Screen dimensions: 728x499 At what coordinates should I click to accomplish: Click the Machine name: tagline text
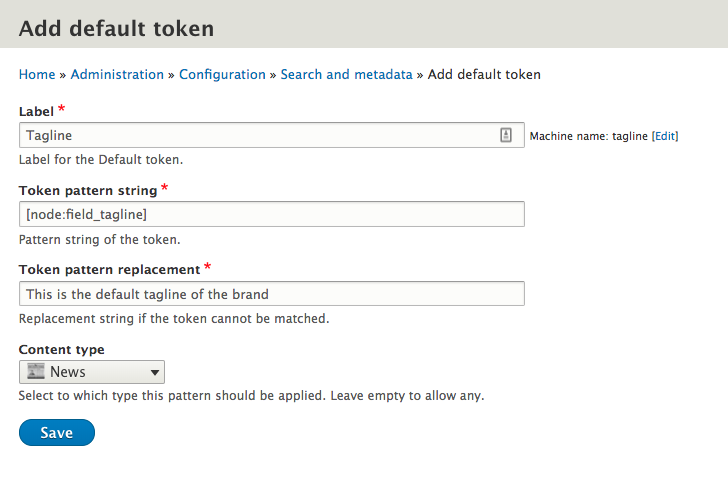click(588, 136)
